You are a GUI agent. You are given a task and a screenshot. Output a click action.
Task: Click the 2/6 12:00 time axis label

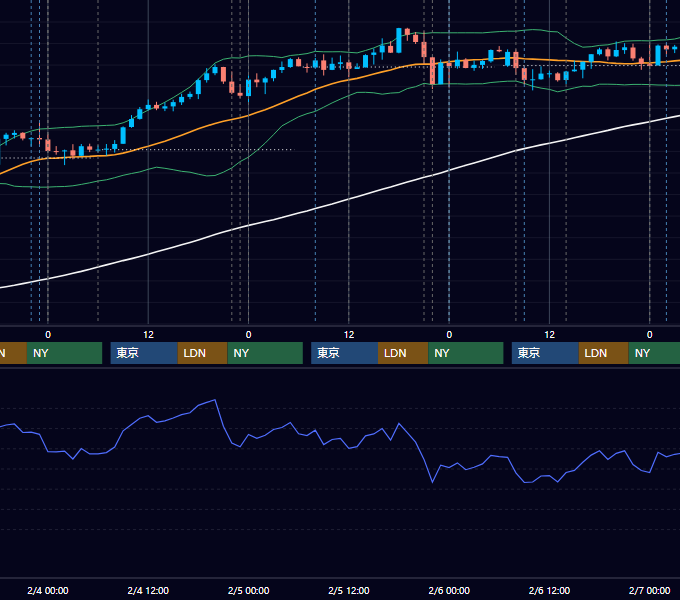tap(549, 590)
